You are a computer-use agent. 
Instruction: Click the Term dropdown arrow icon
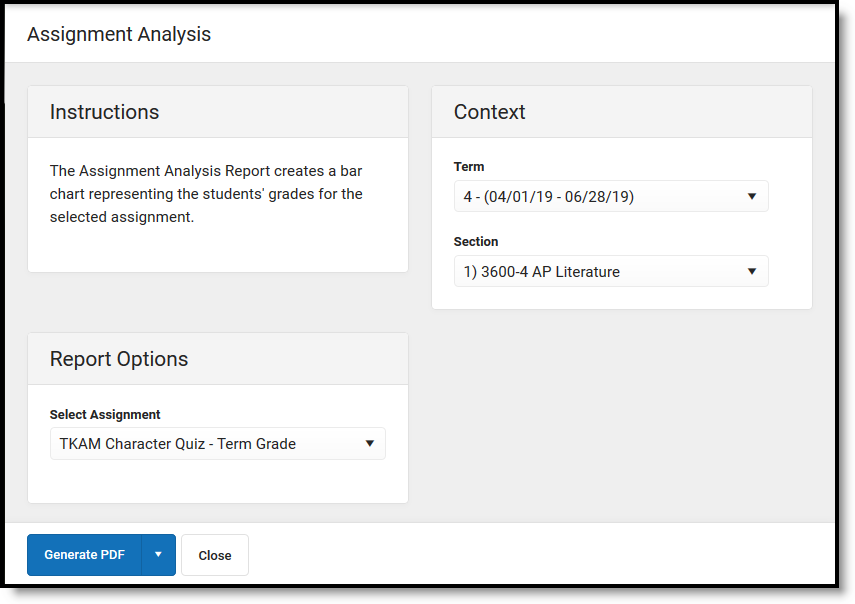752,197
